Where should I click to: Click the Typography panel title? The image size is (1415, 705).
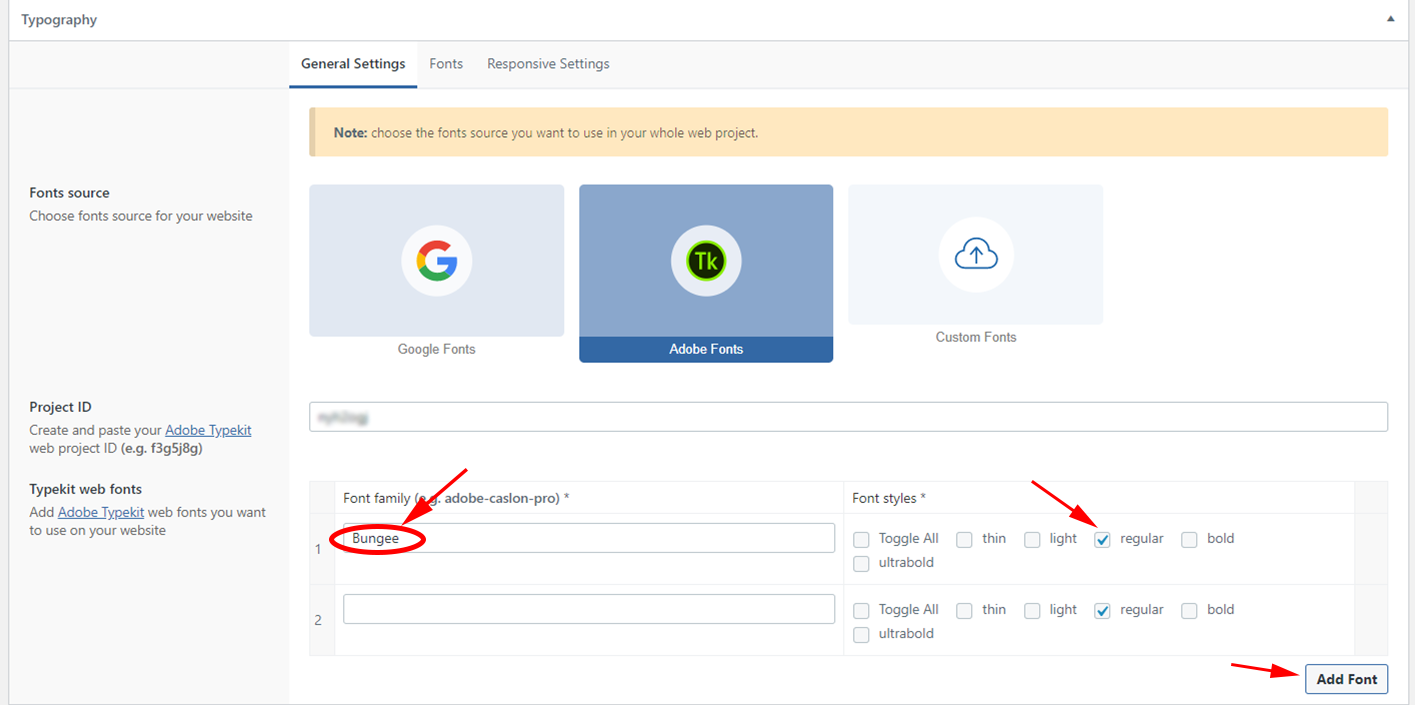[x=59, y=20]
